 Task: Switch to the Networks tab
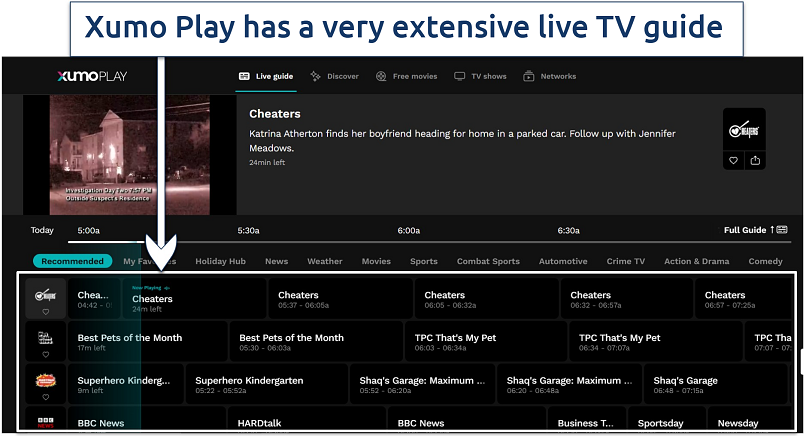pyautogui.click(x=550, y=76)
